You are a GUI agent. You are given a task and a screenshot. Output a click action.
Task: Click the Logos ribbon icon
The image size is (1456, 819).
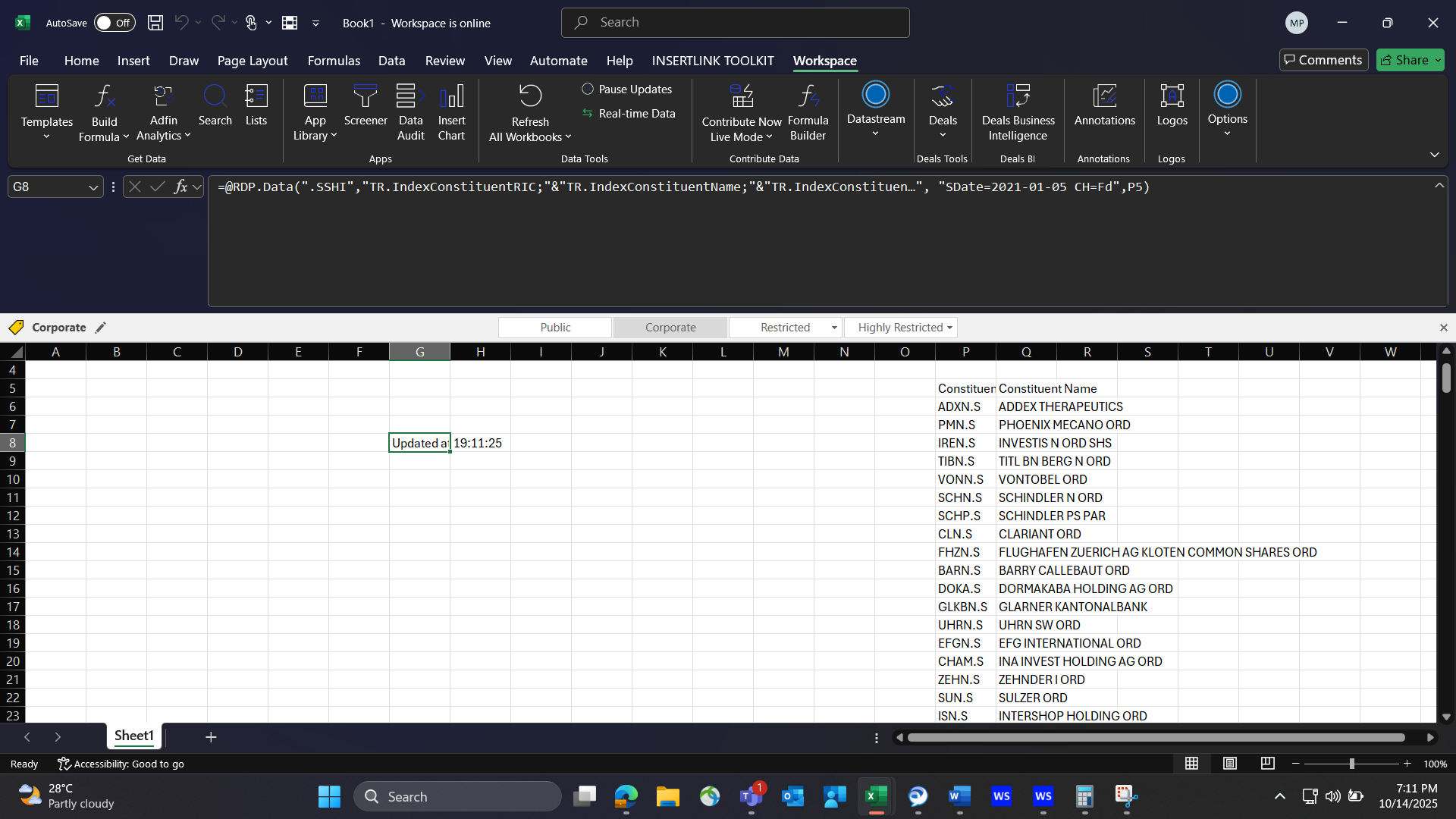1172,106
